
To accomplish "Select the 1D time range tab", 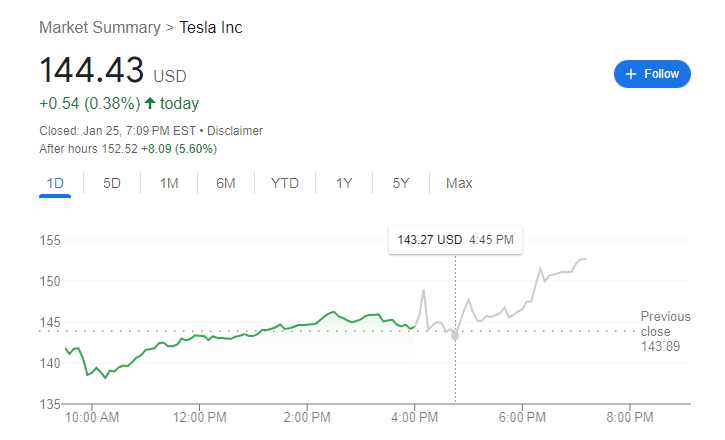I will tap(55, 183).
